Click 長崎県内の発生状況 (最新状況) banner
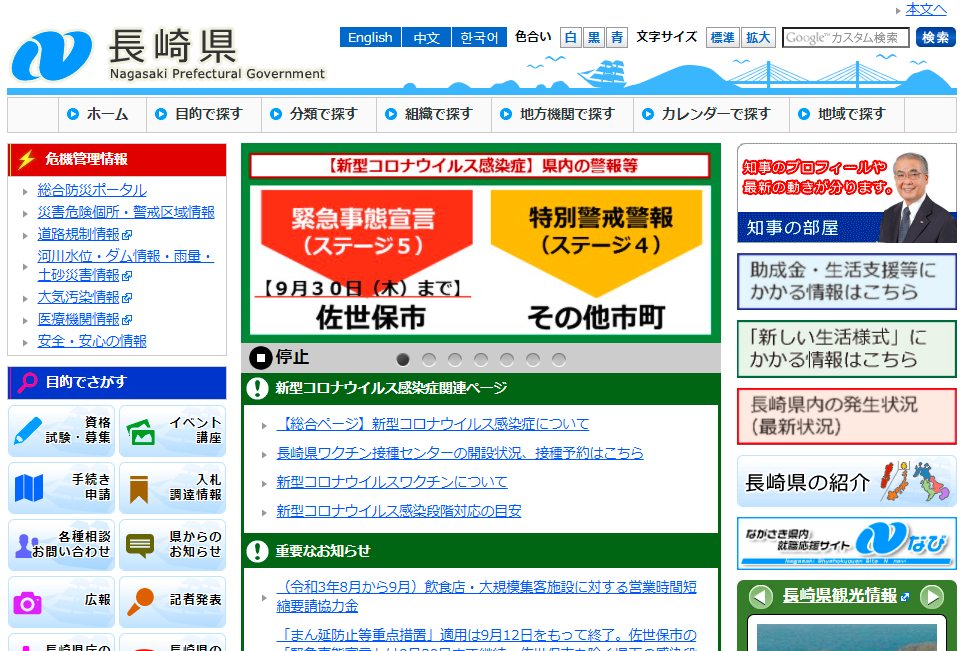The height and width of the screenshot is (651, 961). click(x=846, y=416)
